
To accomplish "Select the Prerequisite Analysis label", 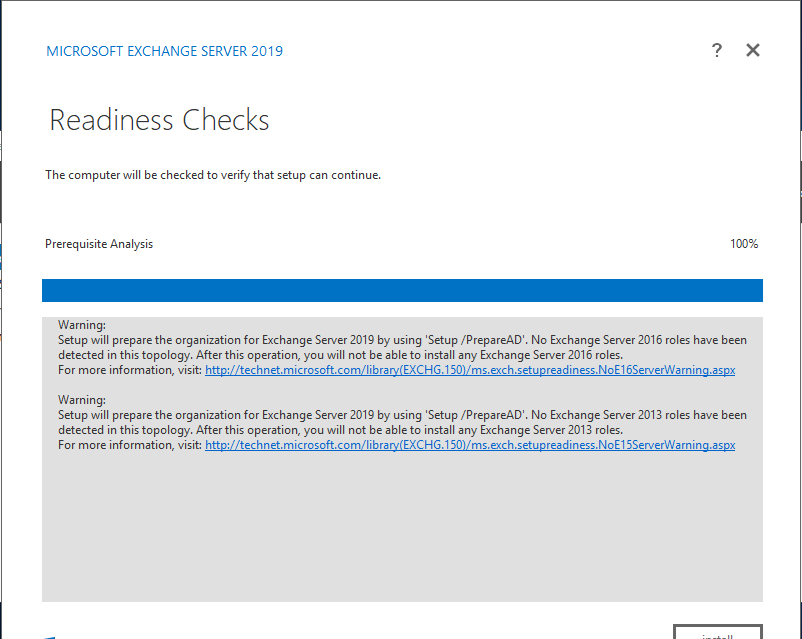I will [99, 244].
